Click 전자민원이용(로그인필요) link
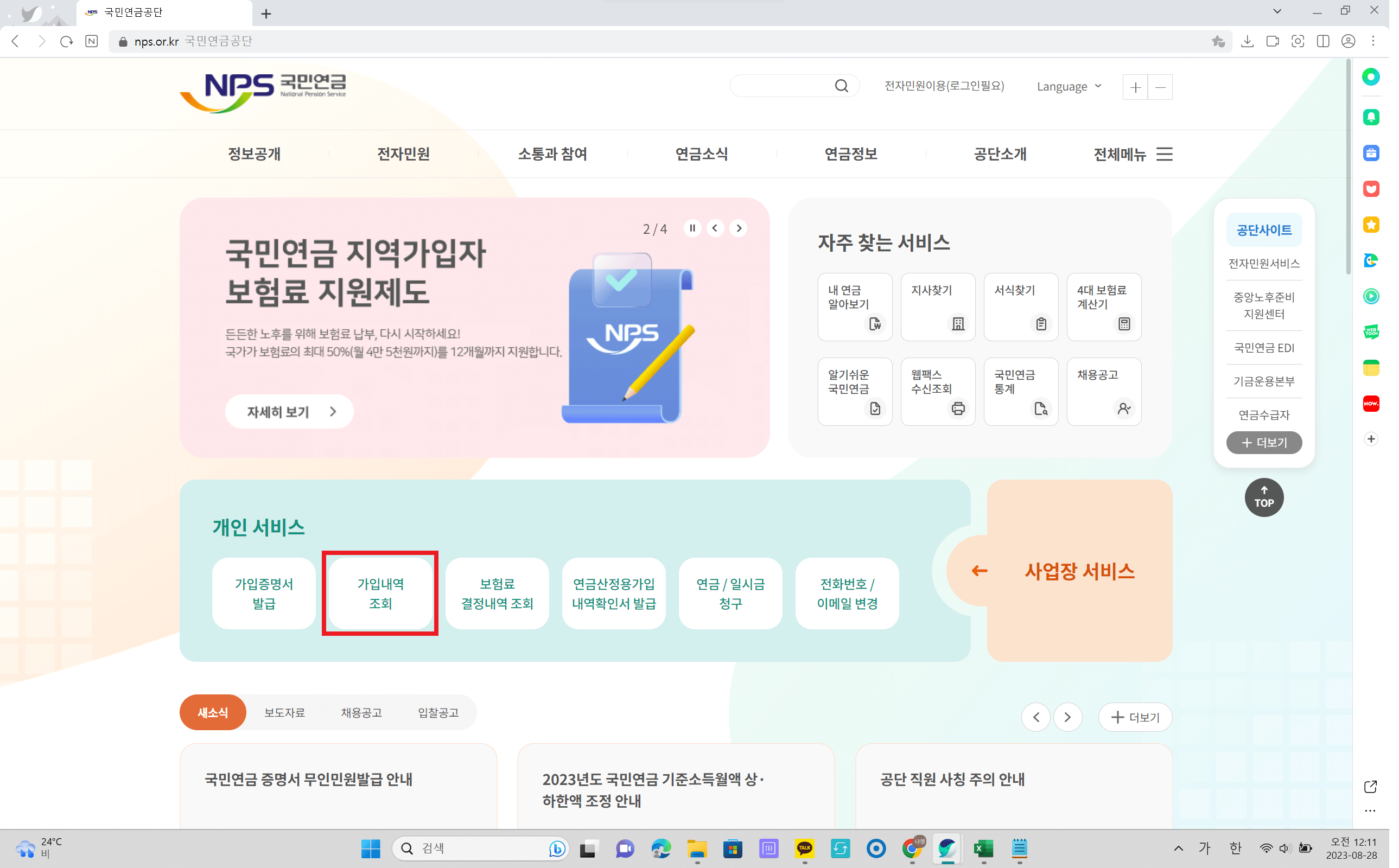 pos(944,86)
